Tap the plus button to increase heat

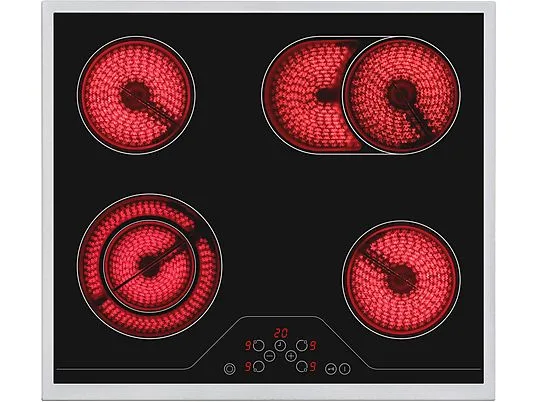[291, 356]
